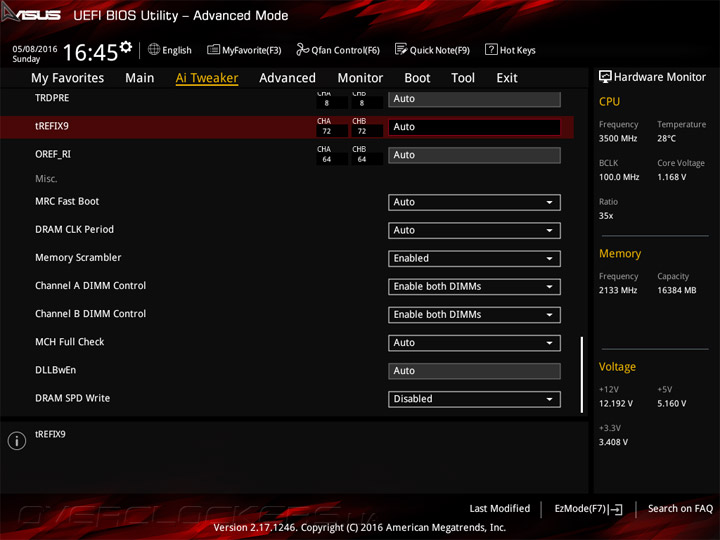The width and height of the screenshot is (720, 540).
Task: Open the MCH Full Check dropdown
Action: click(474, 343)
